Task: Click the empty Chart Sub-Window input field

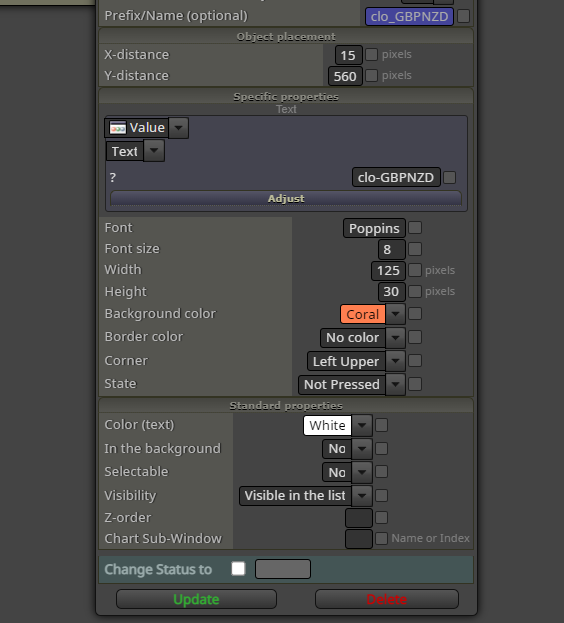Action: pyautogui.click(x=359, y=539)
